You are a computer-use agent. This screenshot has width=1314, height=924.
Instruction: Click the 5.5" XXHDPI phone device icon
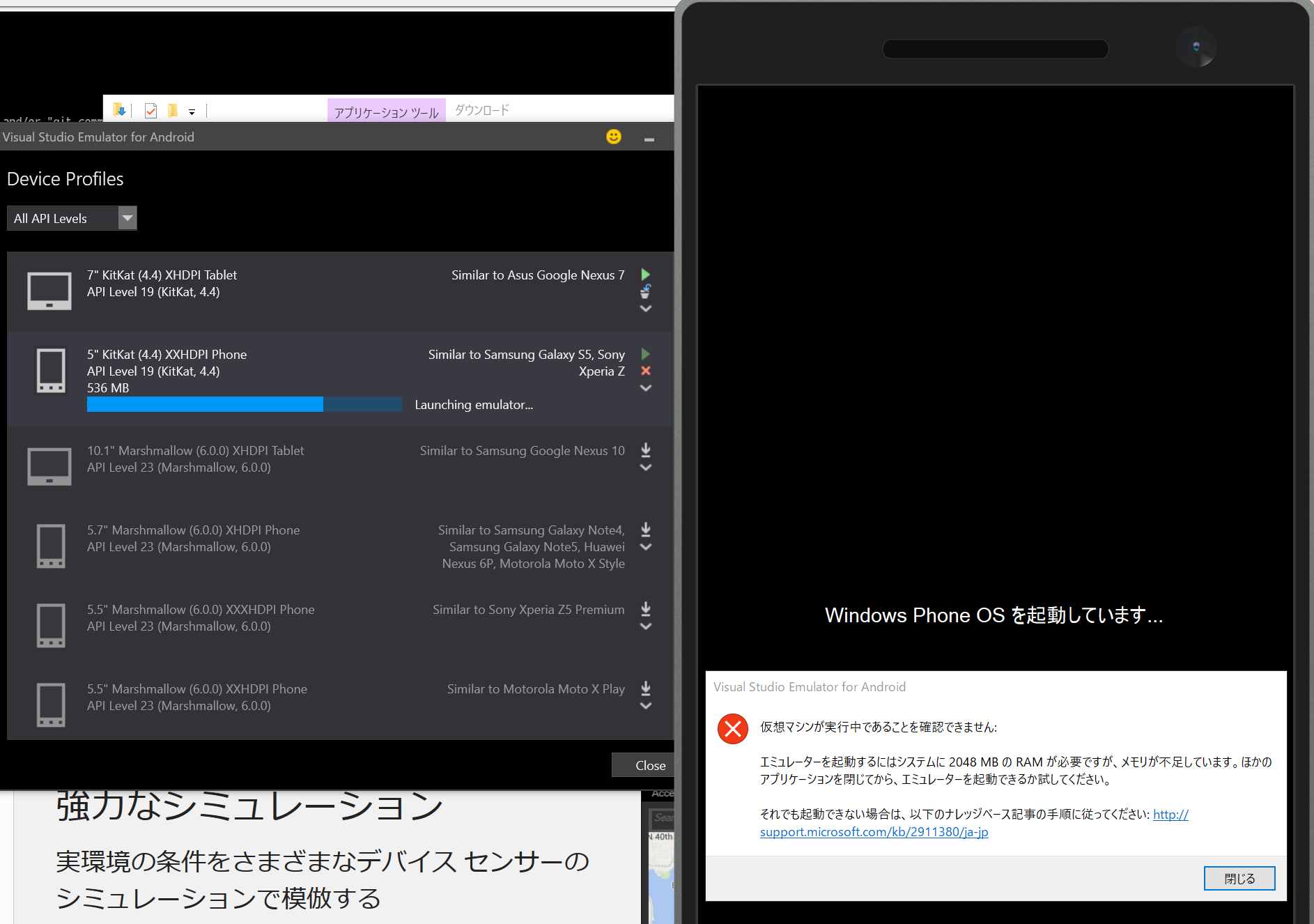pyautogui.click(x=50, y=704)
